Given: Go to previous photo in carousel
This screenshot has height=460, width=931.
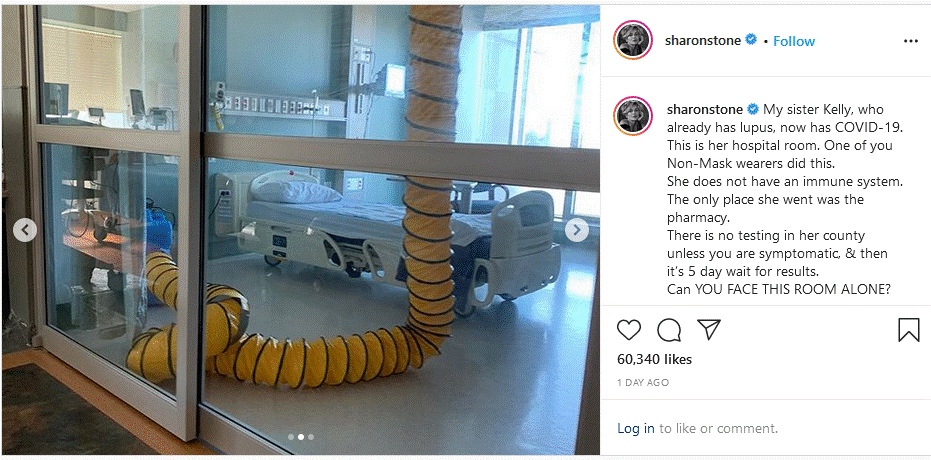Looking at the screenshot, I should [x=25, y=230].
